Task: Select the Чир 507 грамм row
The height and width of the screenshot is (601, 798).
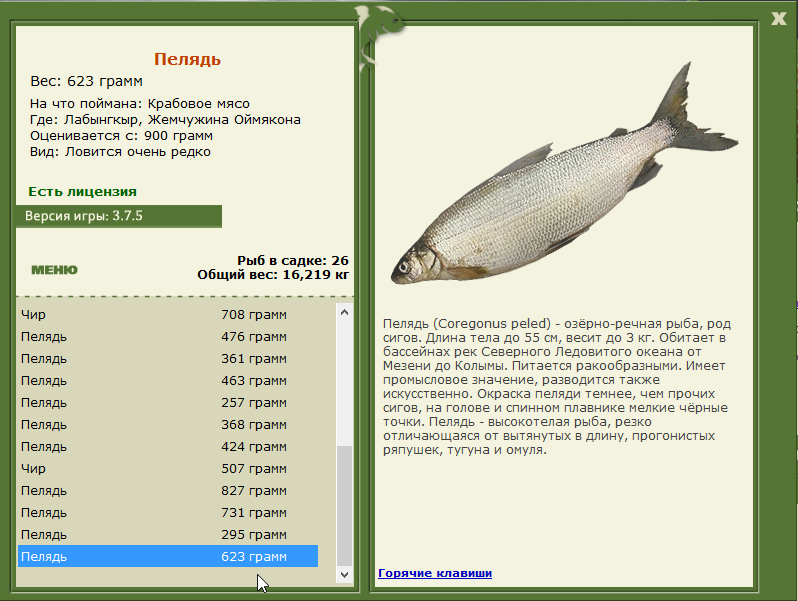Action: pos(168,468)
